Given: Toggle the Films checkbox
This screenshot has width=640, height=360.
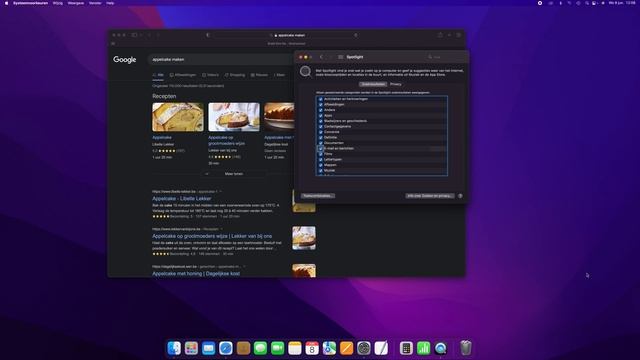Looking at the screenshot, I should click(320, 154).
